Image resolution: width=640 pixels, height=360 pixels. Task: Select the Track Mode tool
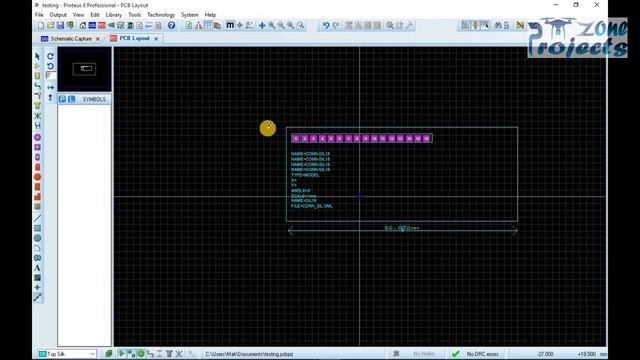(38, 86)
